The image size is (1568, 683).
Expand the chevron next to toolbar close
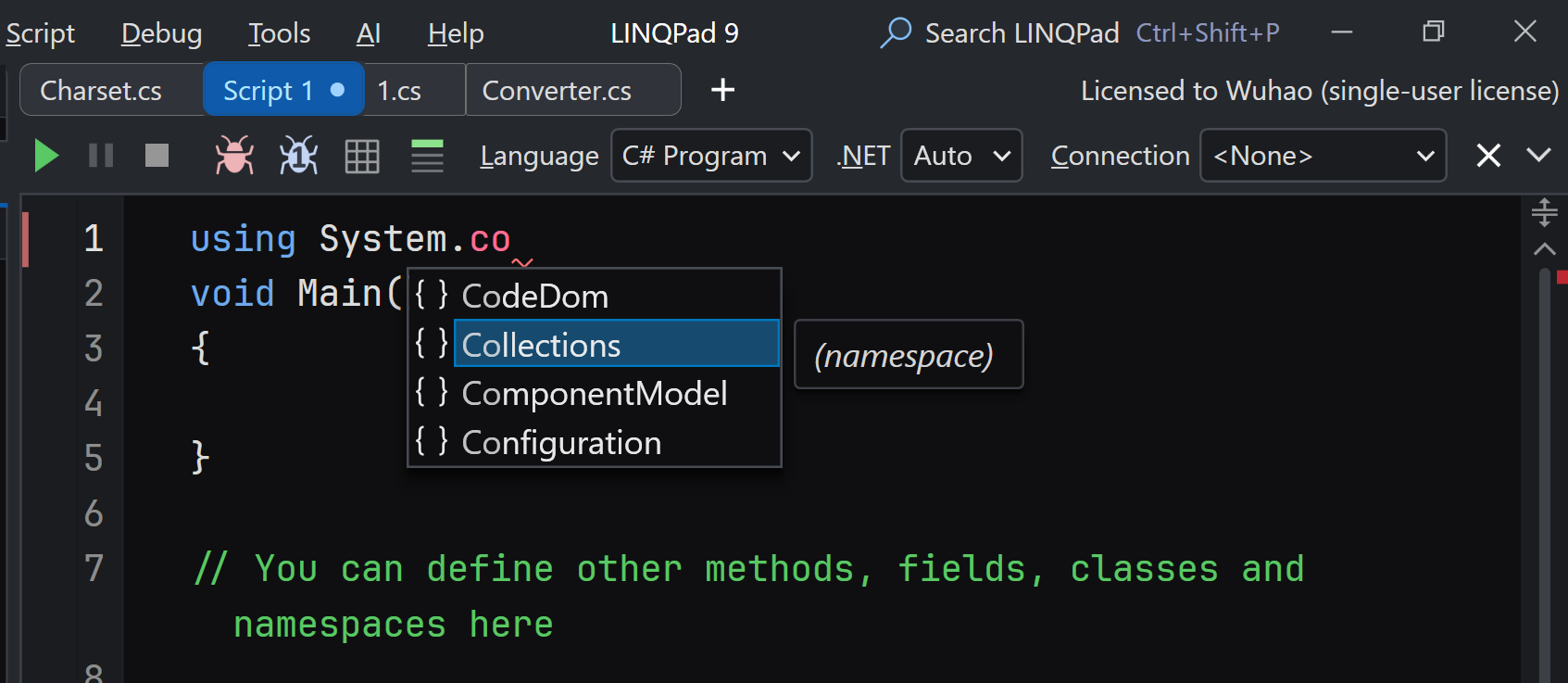click(1538, 155)
